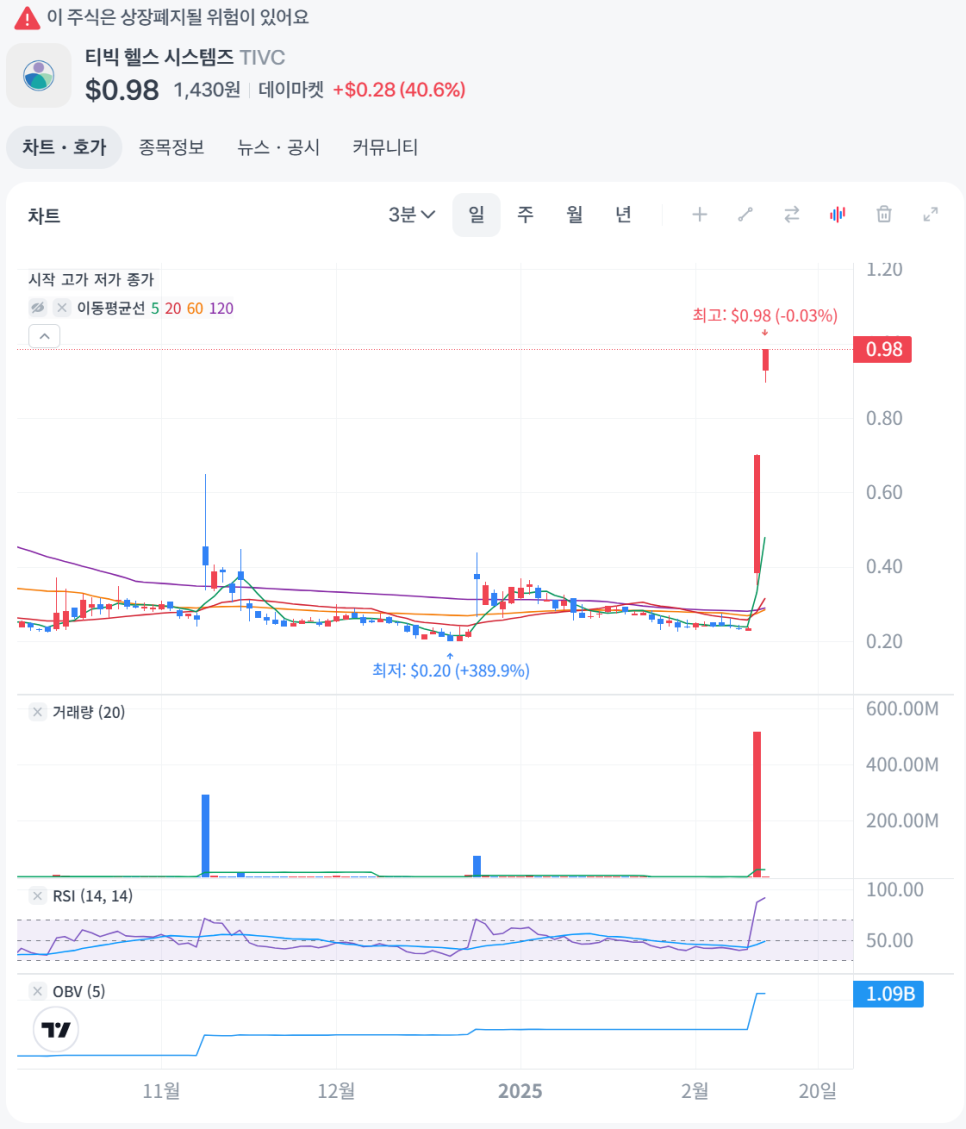Viewport: 966px width, 1129px height.
Task: Click the 이동평균선 indicator label
Action: tap(111, 308)
